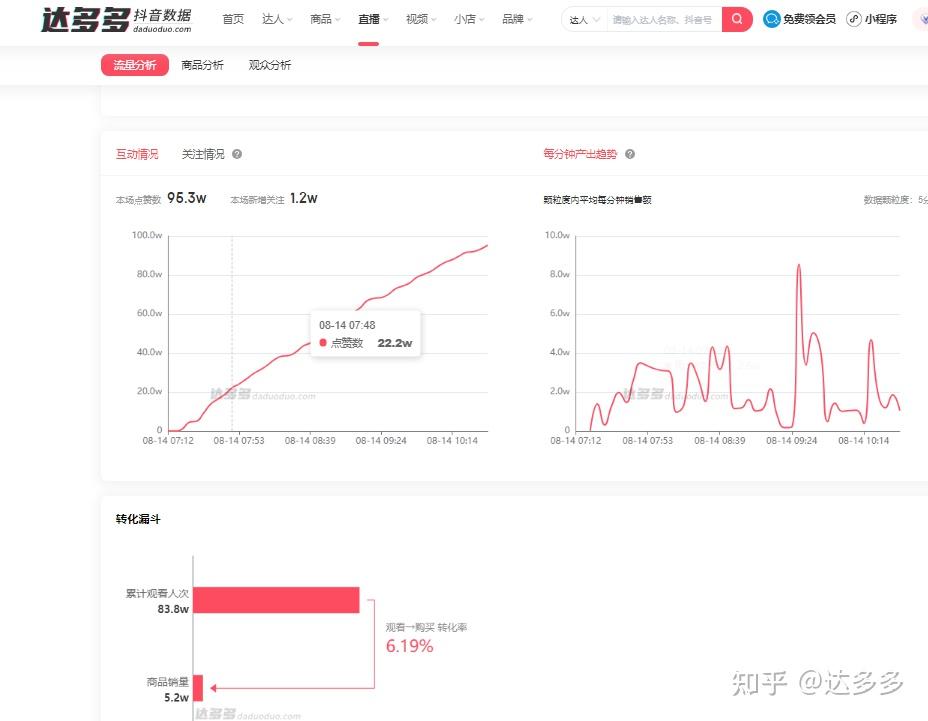The height and width of the screenshot is (721, 928).
Task: Expand the 小店 navigation menu
Action: click(469, 19)
